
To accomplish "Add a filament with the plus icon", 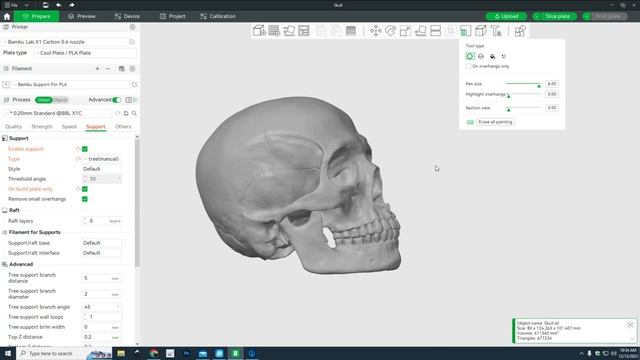I will 97,69.
